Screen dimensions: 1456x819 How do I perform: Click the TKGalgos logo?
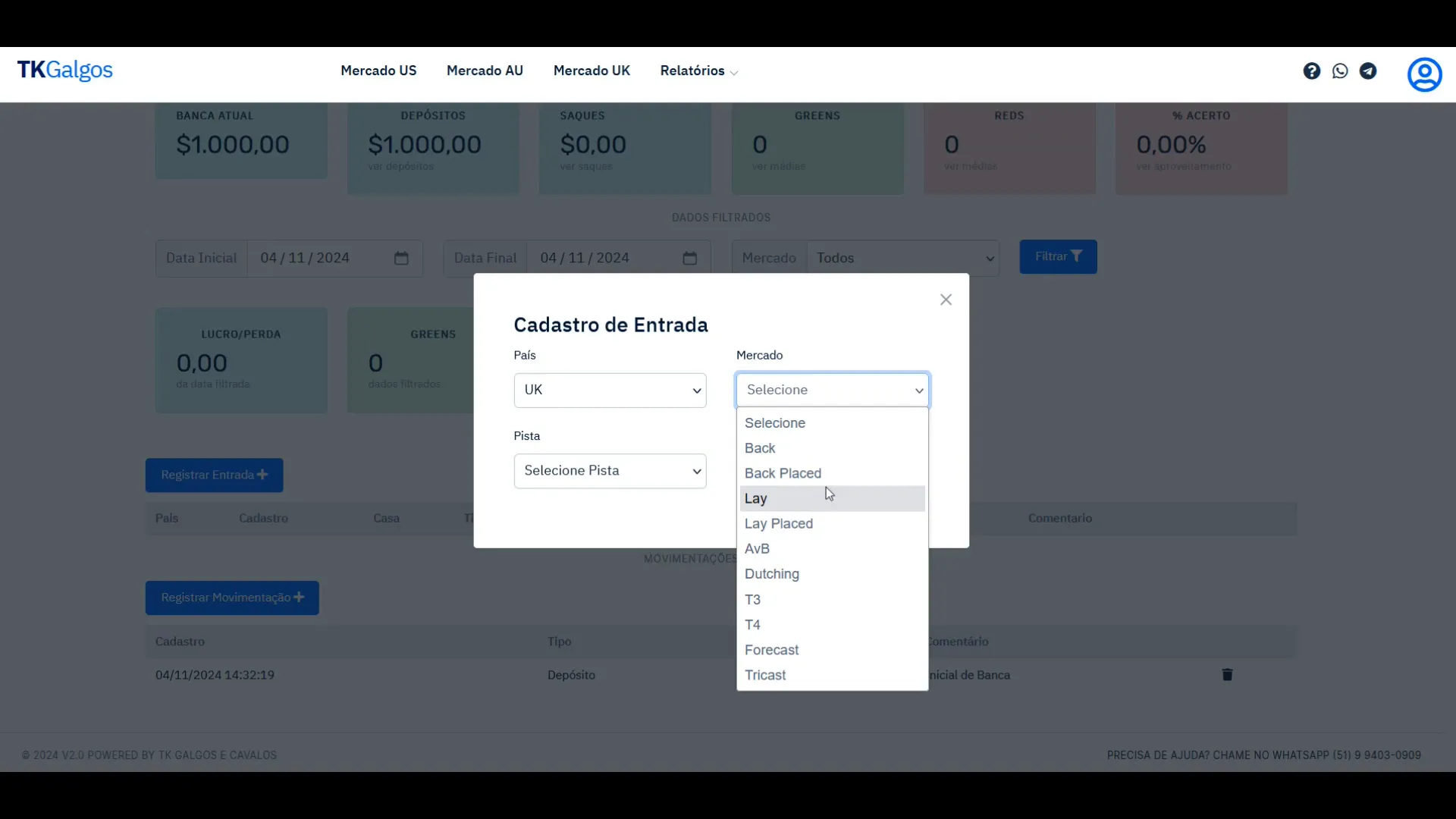click(64, 70)
